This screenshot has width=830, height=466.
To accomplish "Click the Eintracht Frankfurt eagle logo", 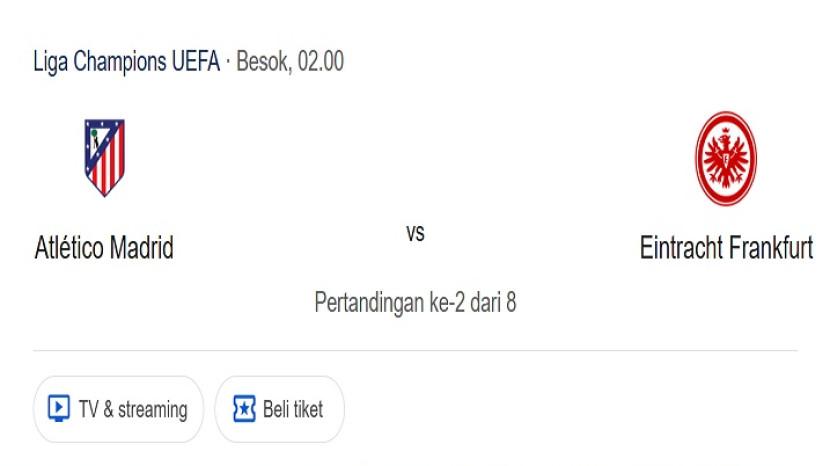I will tap(725, 159).
